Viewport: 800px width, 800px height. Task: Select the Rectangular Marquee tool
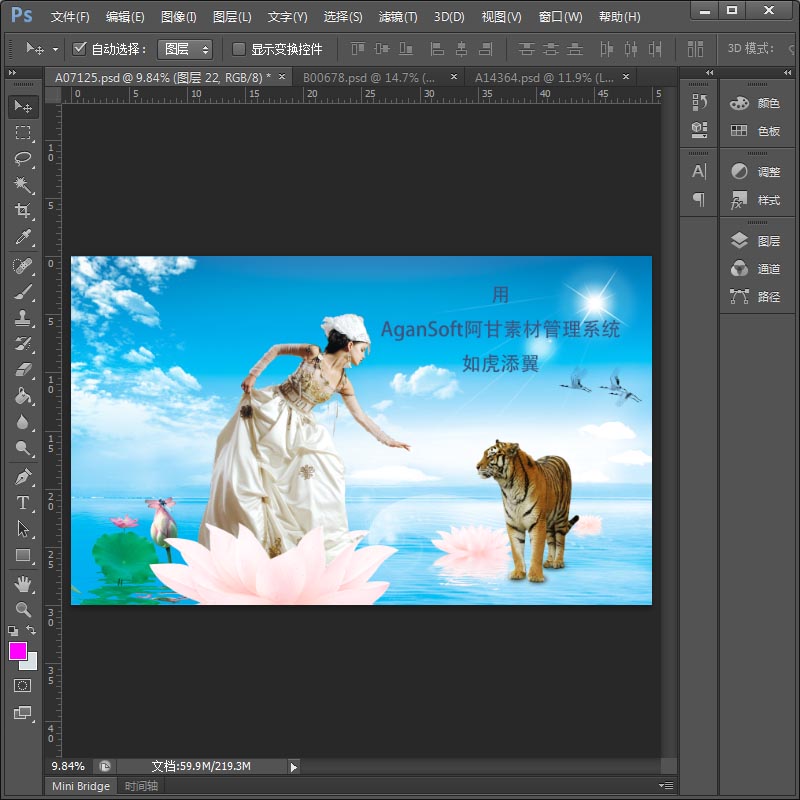(x=23, y=133)
